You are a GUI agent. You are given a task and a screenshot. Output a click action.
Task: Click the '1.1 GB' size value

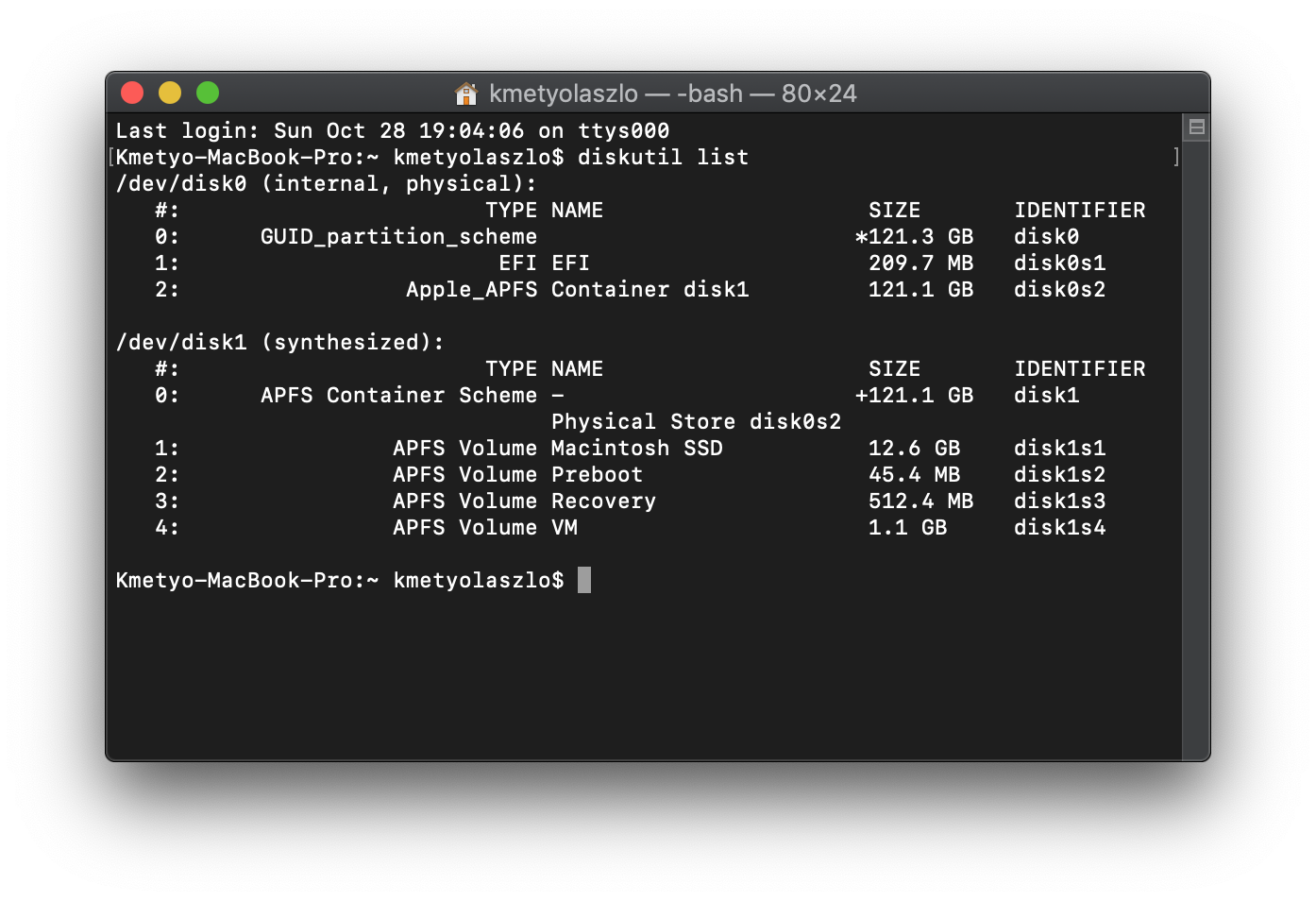[907, 528]
